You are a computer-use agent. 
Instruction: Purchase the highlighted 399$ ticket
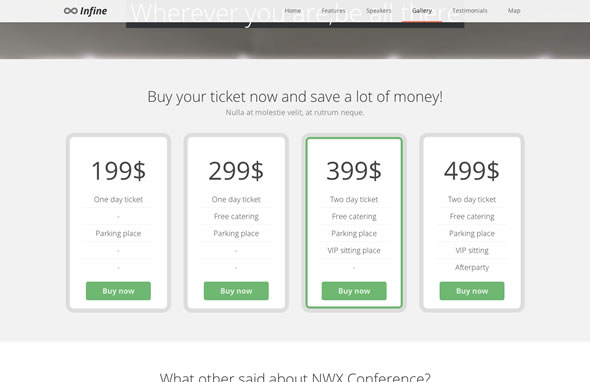point(354,291)
